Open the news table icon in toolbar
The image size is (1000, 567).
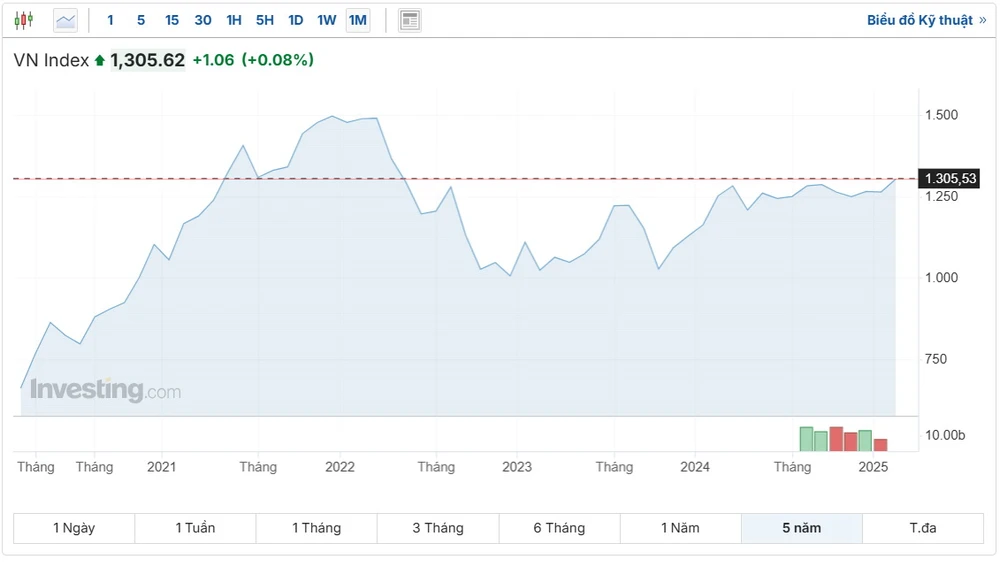point(409,20)
